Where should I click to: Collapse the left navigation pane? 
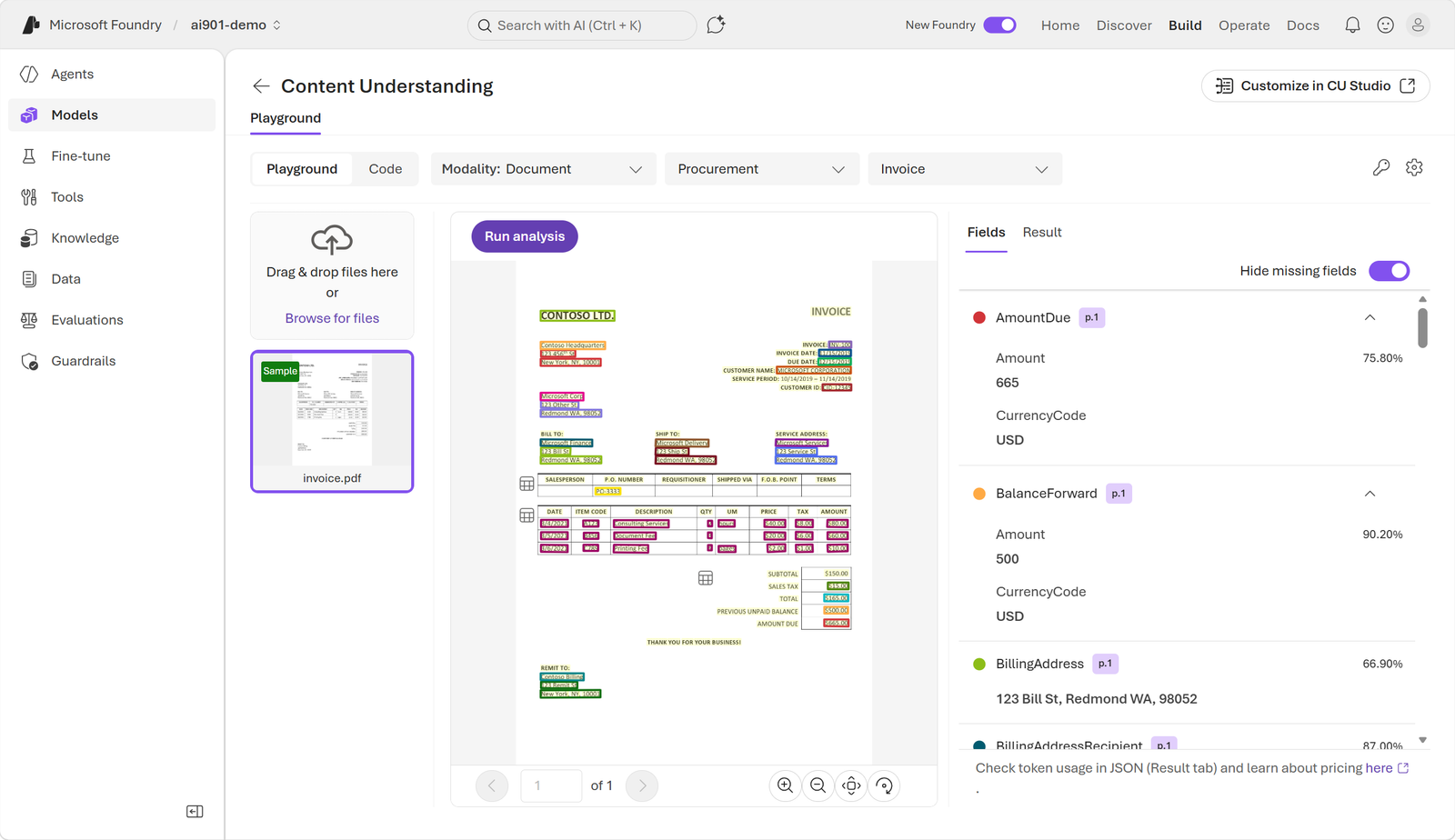coord(195,812)
